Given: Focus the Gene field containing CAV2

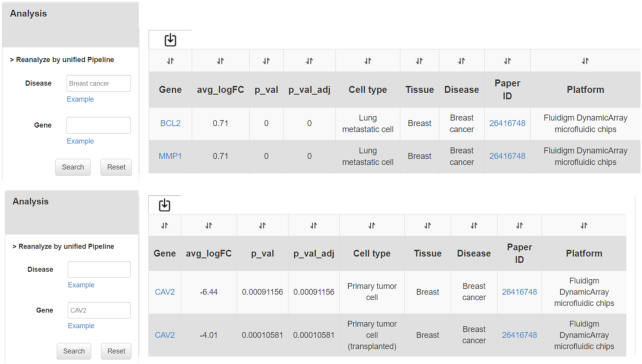Looking at the screenshot, I should click(99, 310).
